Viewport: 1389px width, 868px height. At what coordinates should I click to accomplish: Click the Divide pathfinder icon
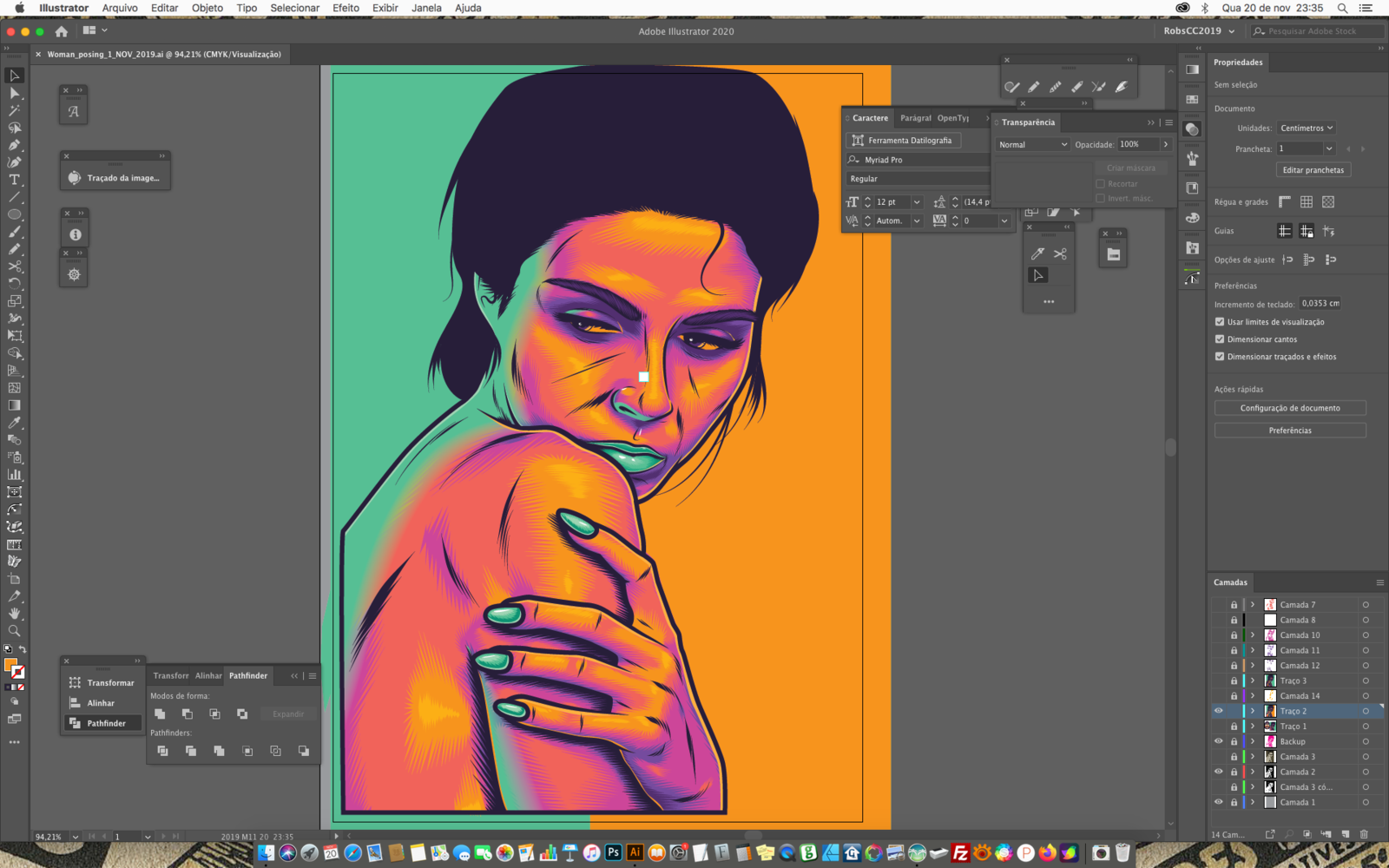point(162,751)
